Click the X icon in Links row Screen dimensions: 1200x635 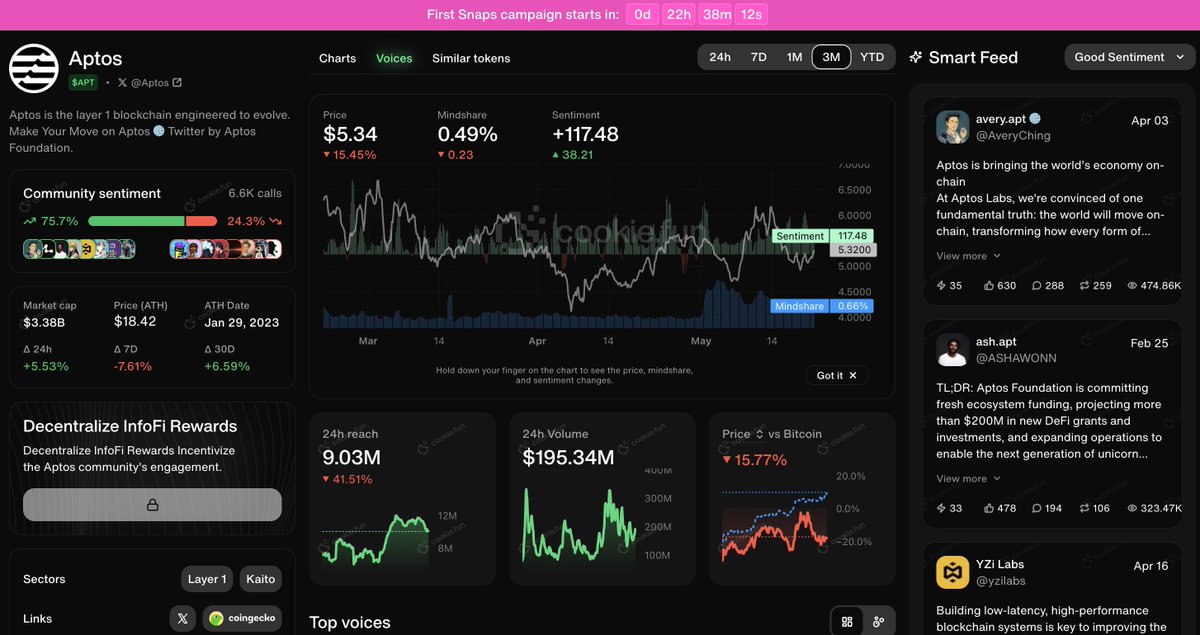point(183,619)
